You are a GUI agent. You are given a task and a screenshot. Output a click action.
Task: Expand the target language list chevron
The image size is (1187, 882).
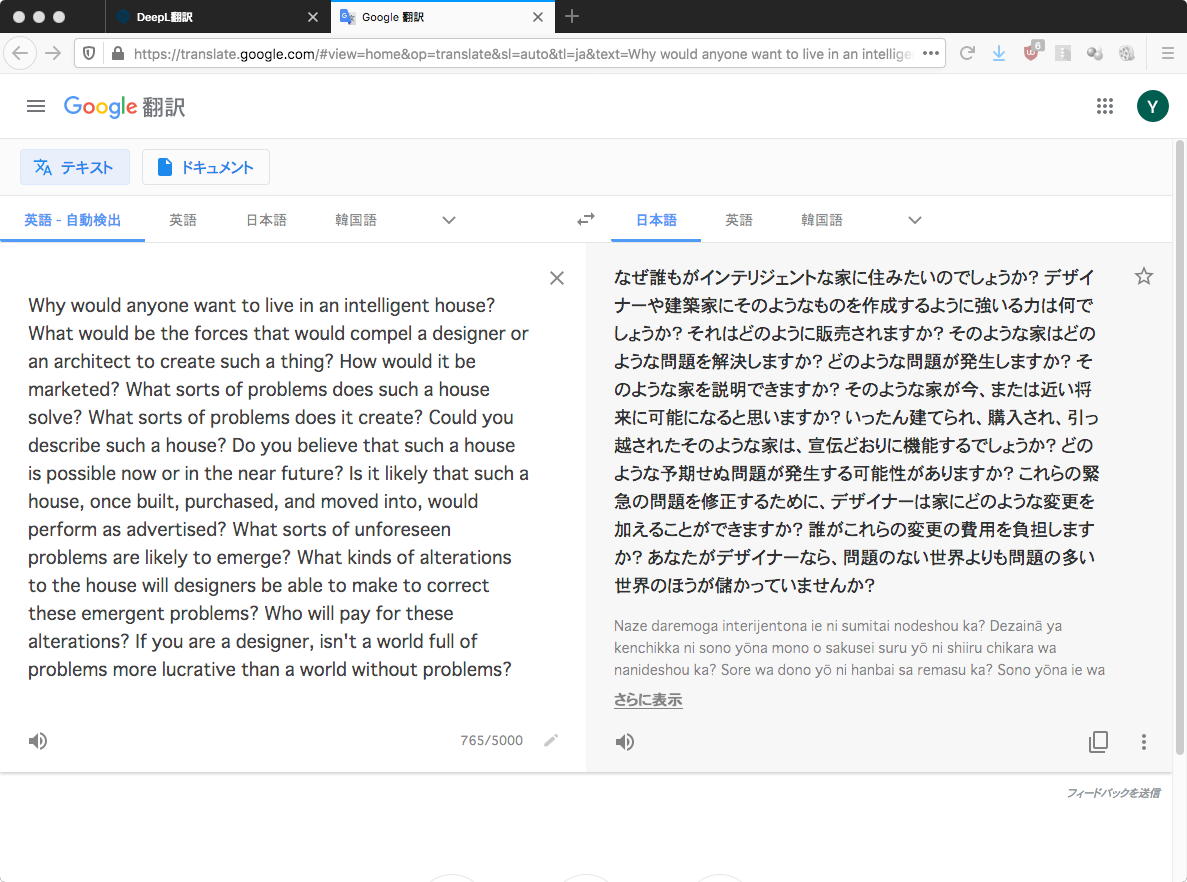(914, 220)
